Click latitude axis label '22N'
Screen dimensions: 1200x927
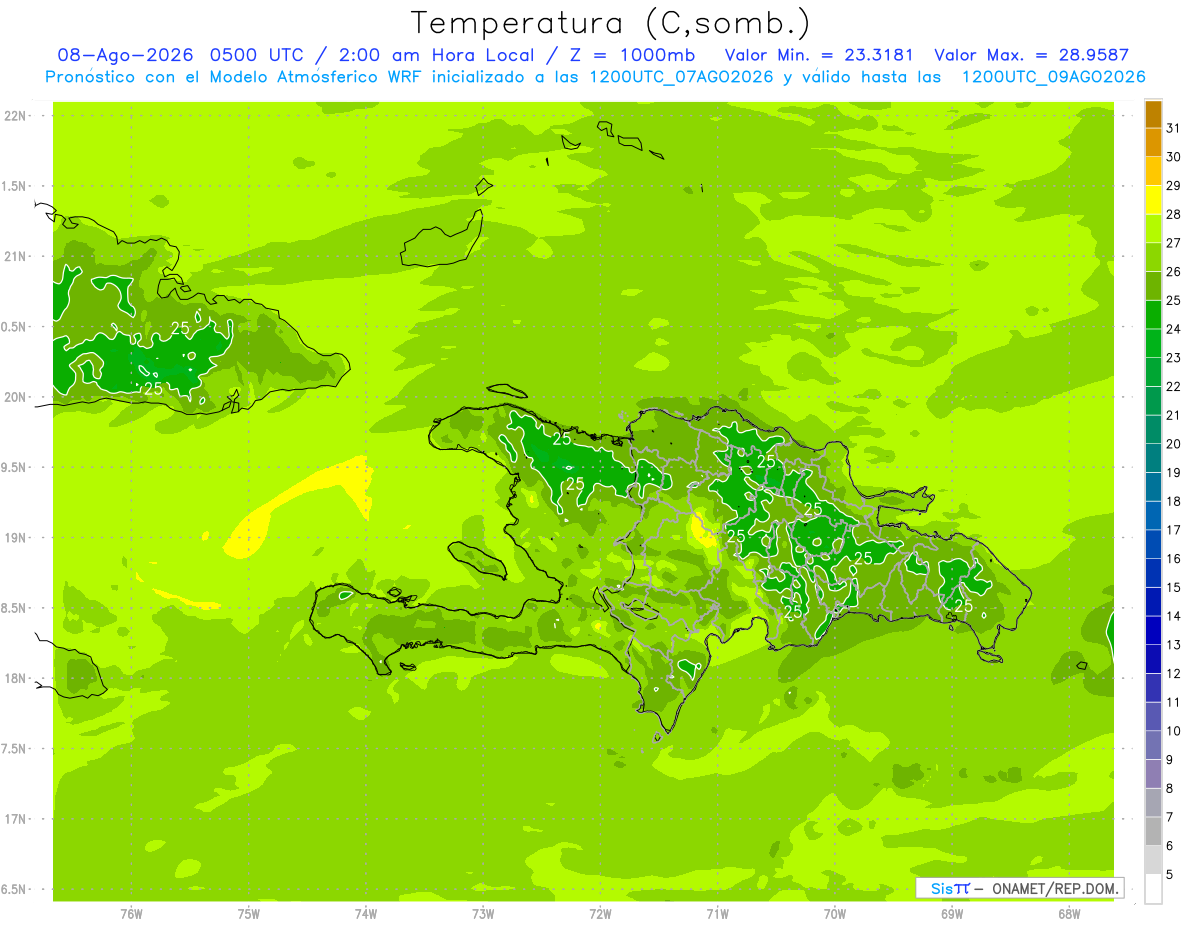tap(15, 116)
